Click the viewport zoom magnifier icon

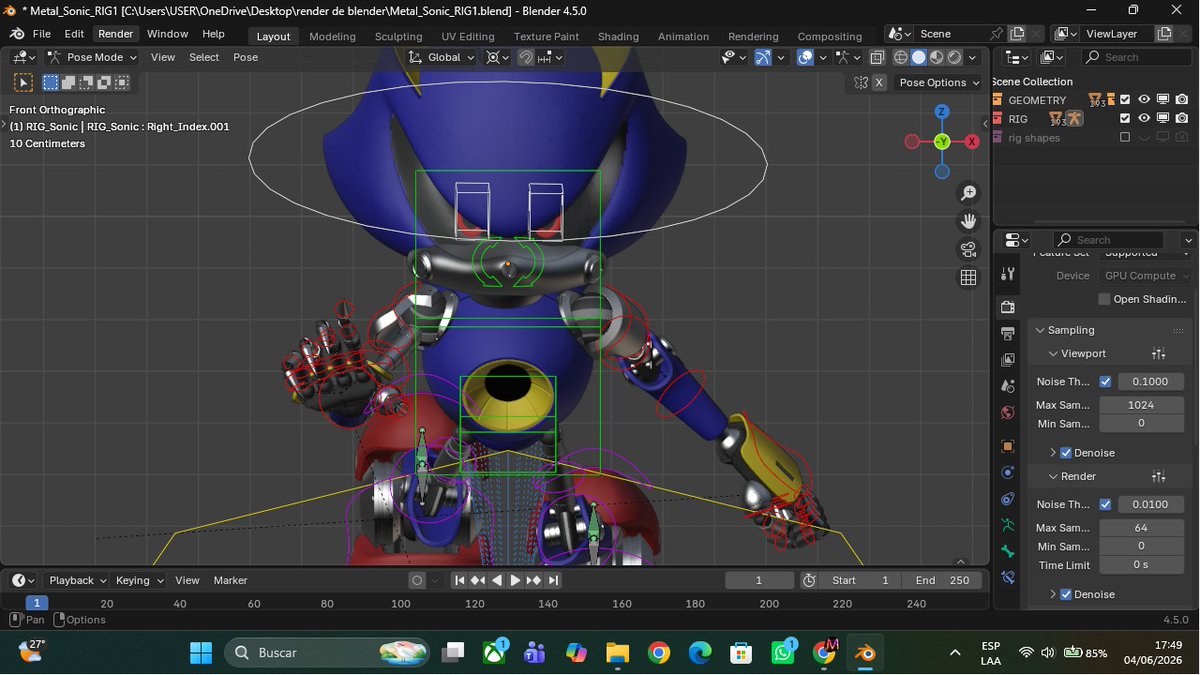tap(968, 193)
